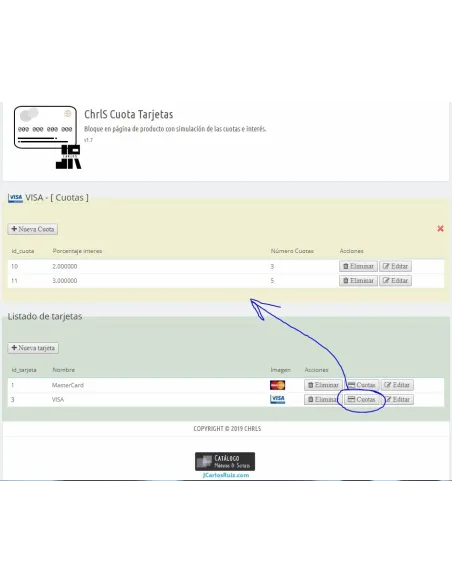The height and width of the screenshot is (584, 452).
Task: Click the VISA name cell
Action: coord(58,400)
